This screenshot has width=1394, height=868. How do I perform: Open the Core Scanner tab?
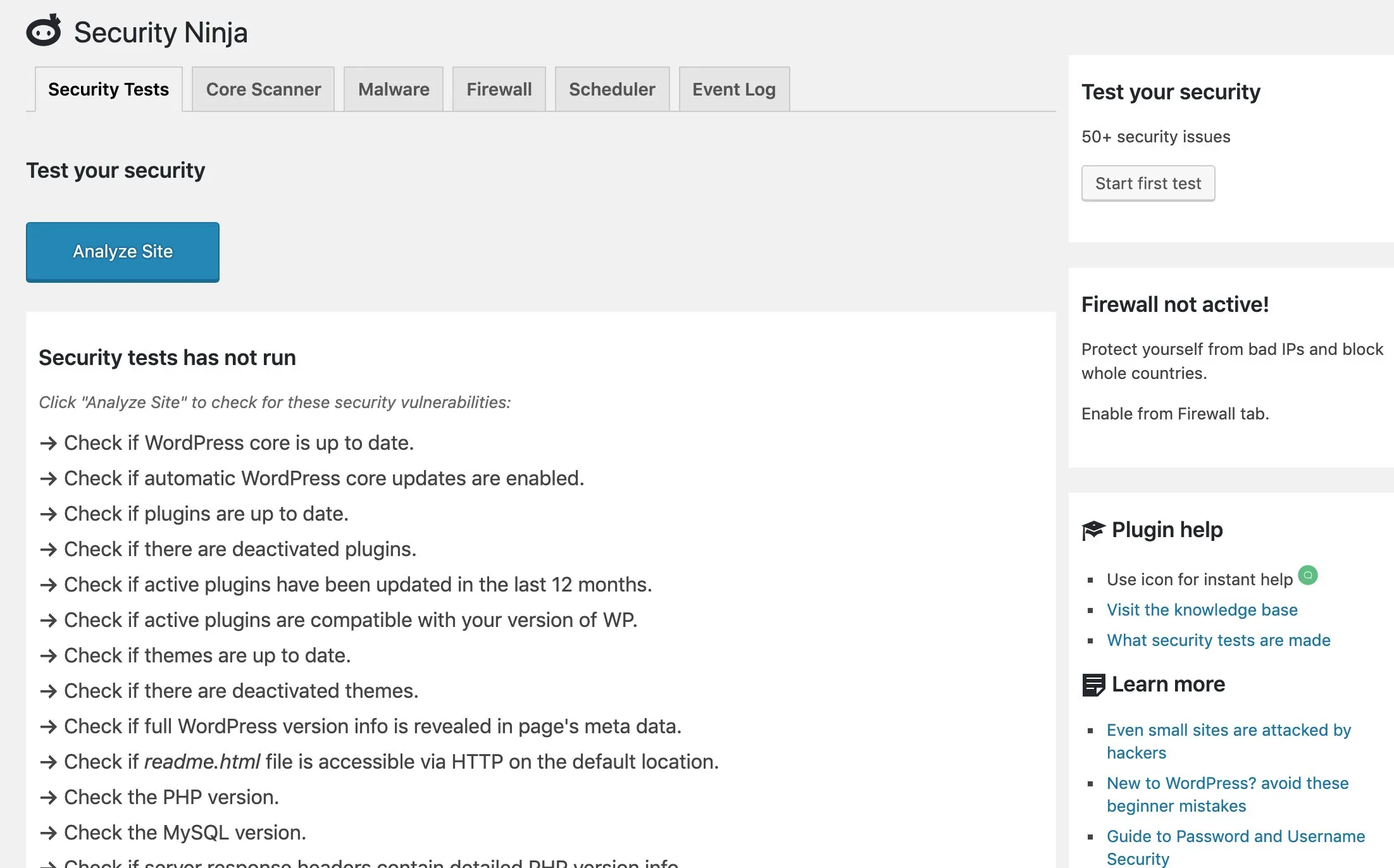click(263, 89)
